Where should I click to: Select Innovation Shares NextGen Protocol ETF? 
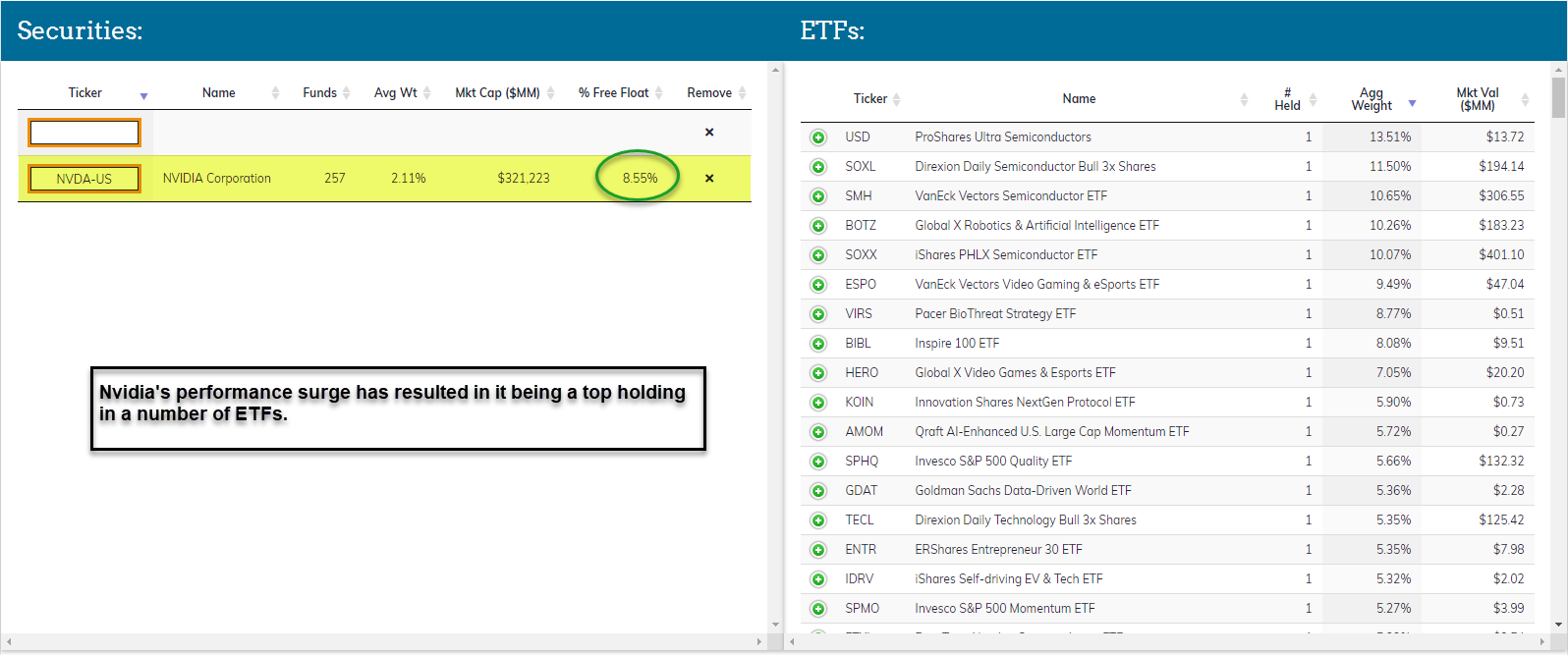[1025, 403]
